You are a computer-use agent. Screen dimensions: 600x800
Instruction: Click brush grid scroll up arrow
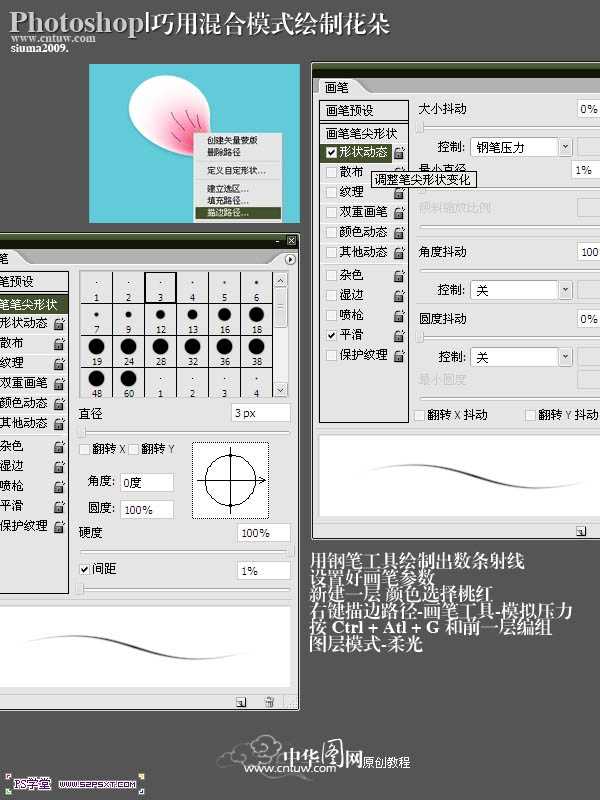point(281,280)
